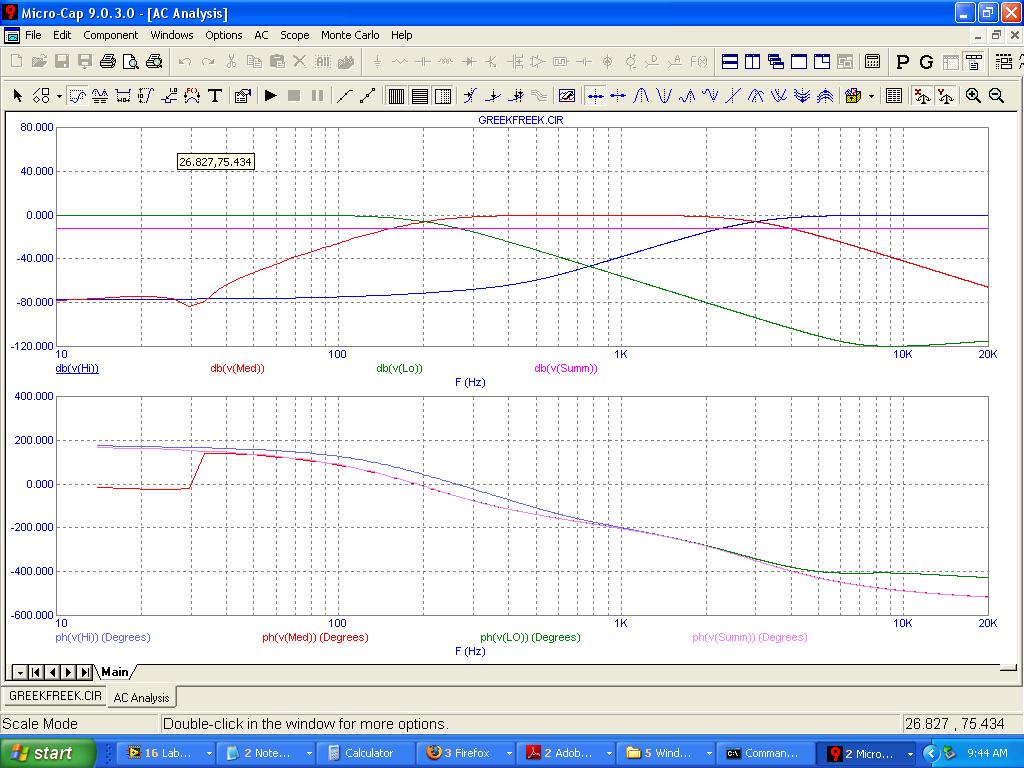Click the G toolbar button

point(926,62)
